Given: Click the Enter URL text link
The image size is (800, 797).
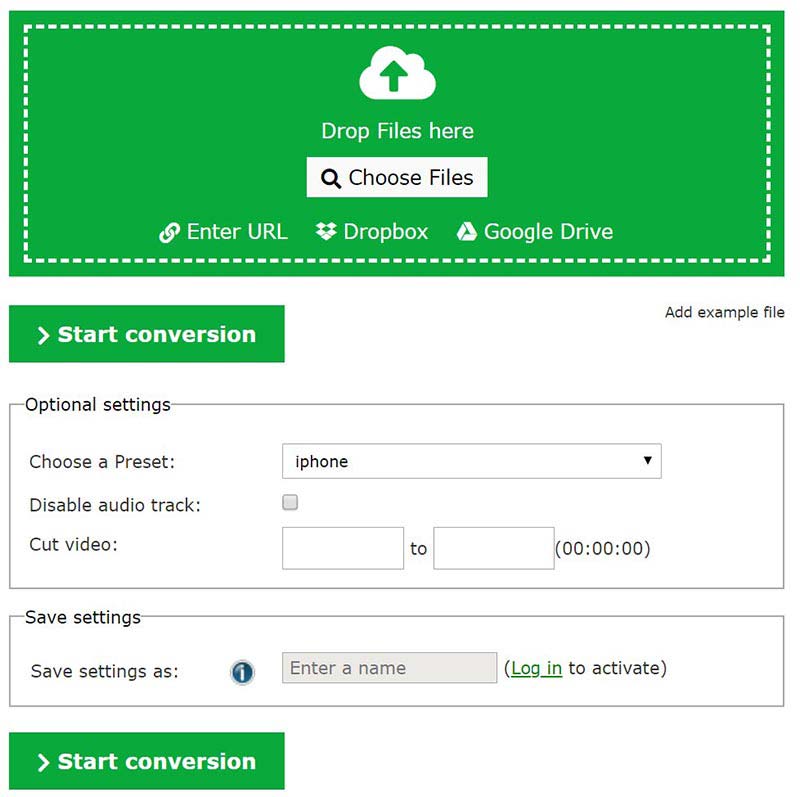Looking at the screenshot, I should [x=237, y=232].
